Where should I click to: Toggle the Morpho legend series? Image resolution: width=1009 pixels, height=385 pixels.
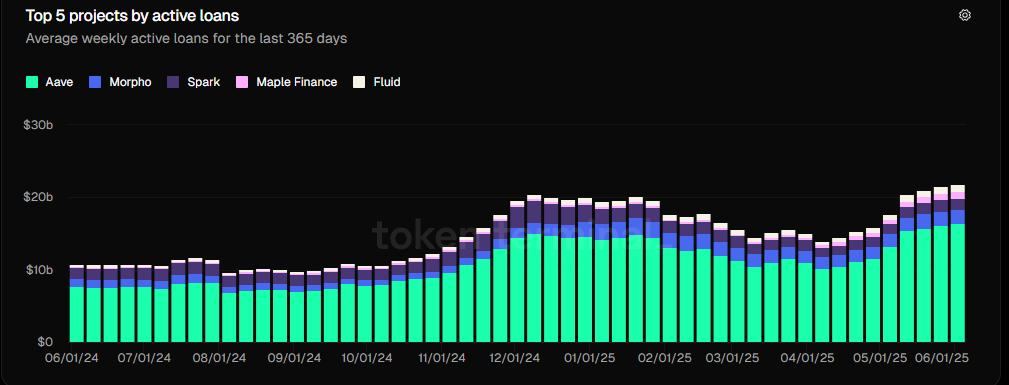121,82
